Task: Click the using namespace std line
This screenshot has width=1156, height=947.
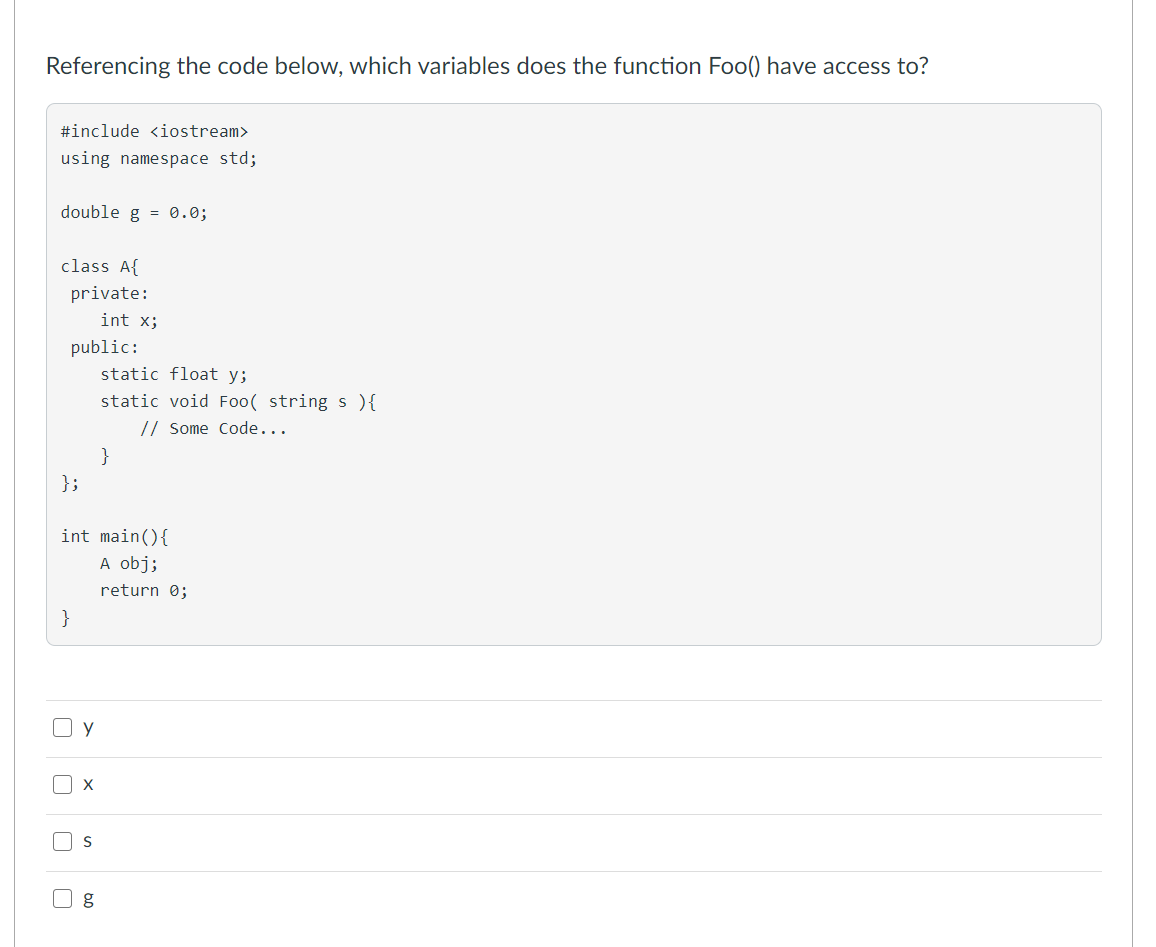Action: (x=159, y=158)
